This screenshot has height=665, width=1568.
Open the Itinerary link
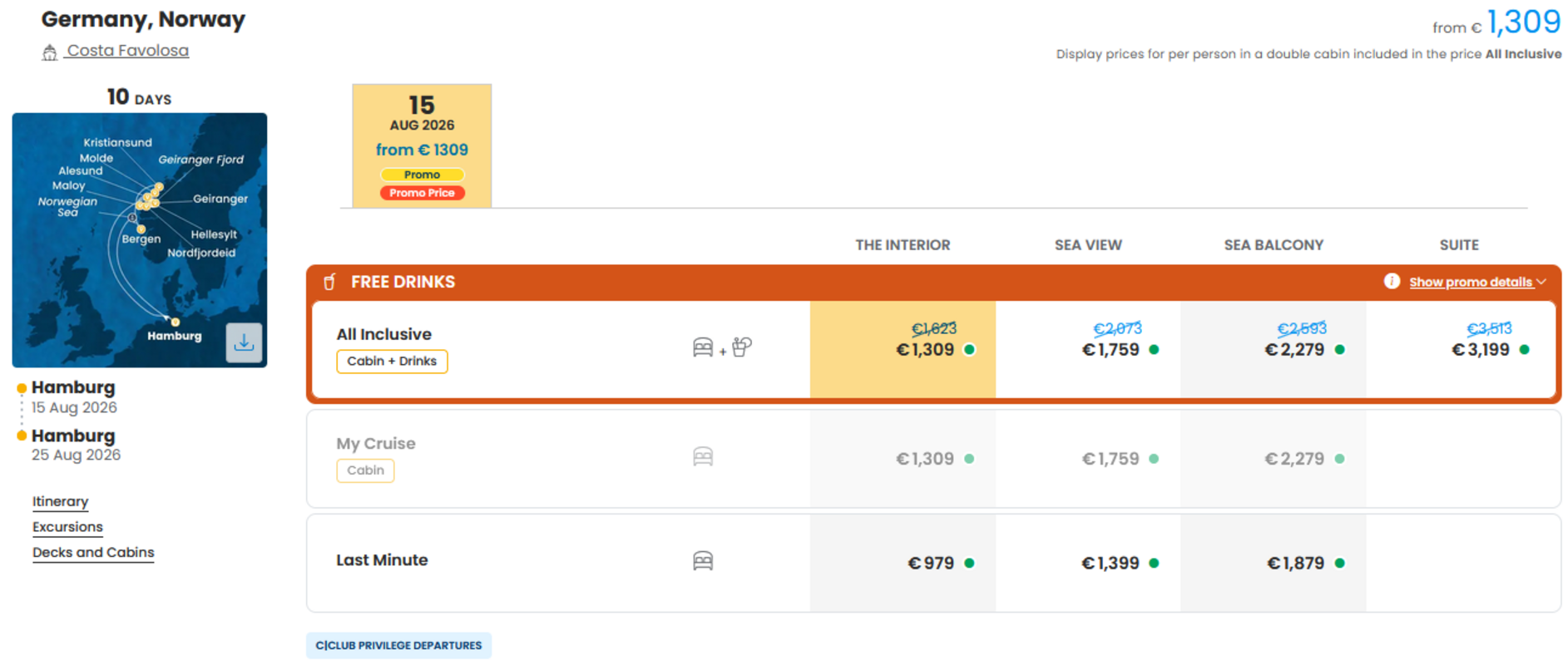click(60, 501)
